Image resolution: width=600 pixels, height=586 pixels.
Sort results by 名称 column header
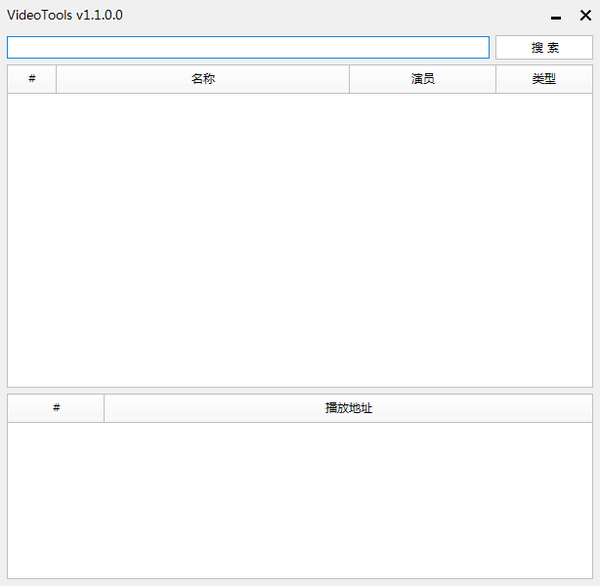coord(202,79)
